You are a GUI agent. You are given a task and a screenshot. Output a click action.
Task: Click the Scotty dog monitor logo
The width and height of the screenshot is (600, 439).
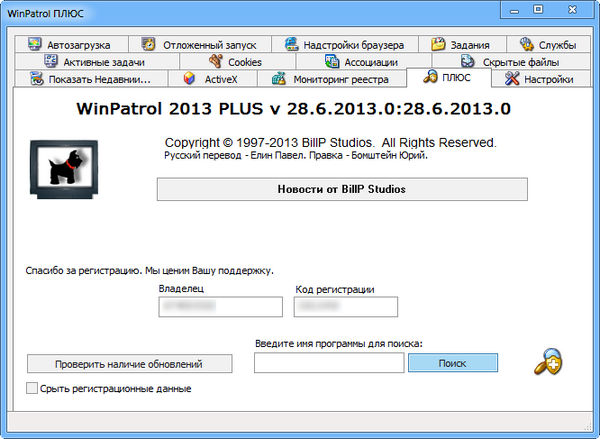coord(64,169)
